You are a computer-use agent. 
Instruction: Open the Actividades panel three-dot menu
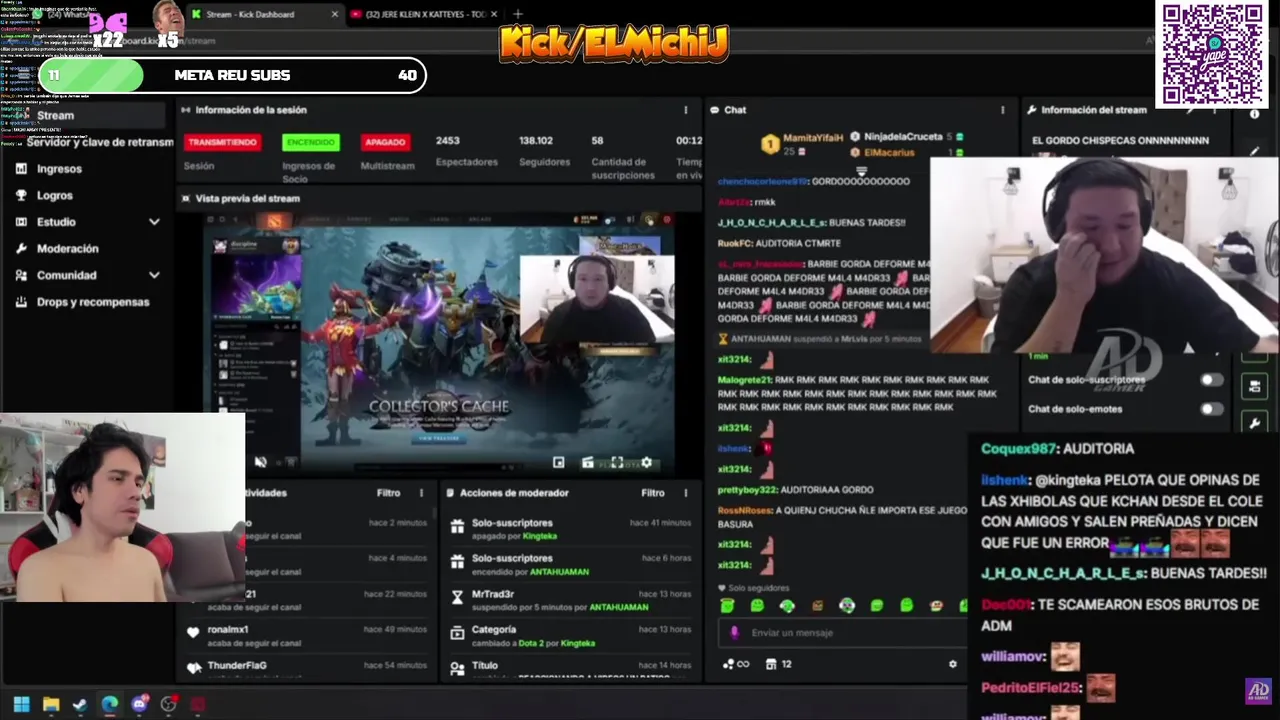pos(421,493)
